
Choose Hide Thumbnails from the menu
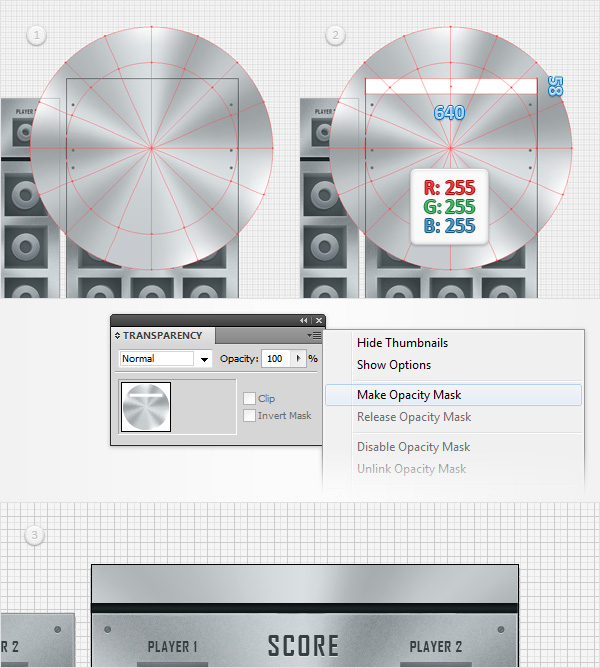pos(402,343)
